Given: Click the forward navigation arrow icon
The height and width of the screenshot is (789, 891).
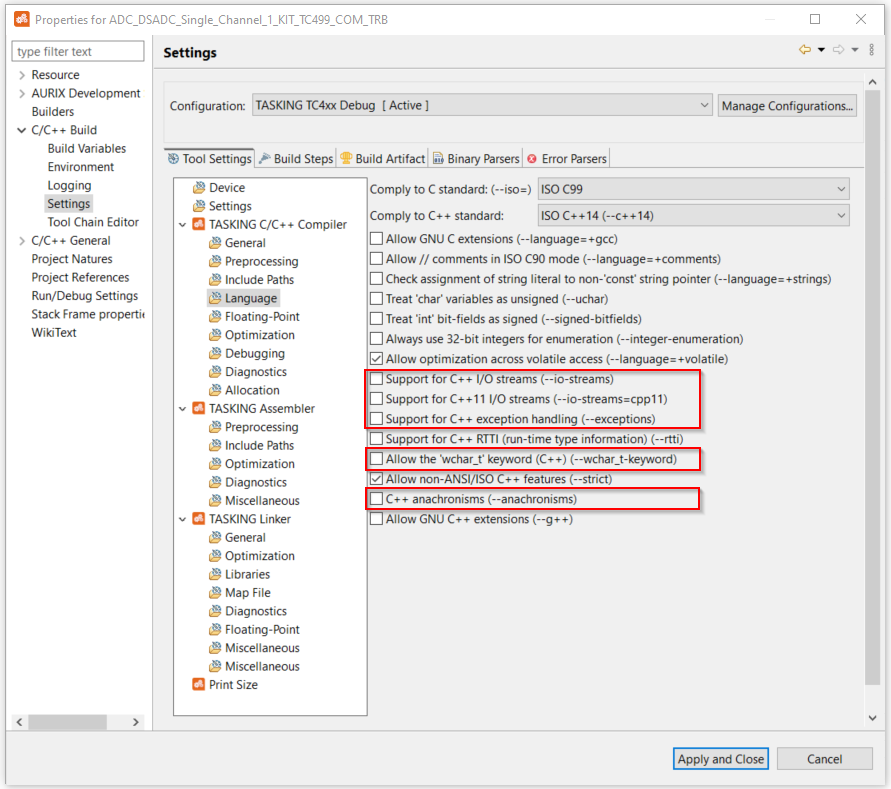Looking at the screenshot, I should point(839,50).
